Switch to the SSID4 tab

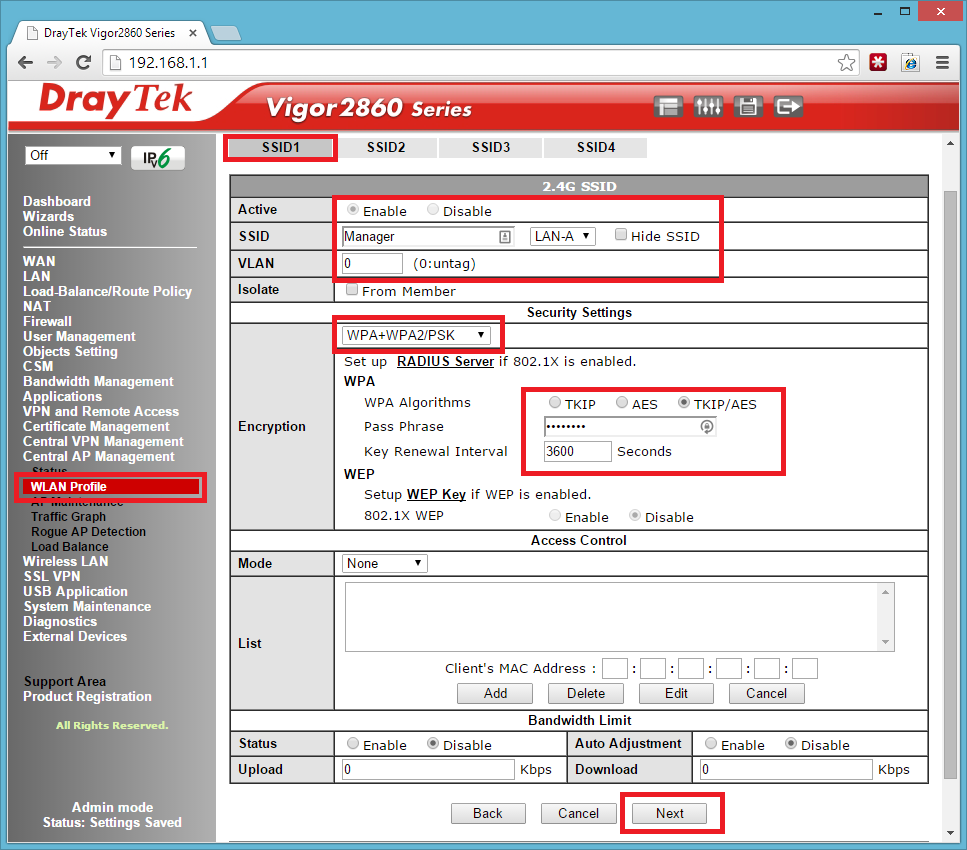[x=596, y=148]
